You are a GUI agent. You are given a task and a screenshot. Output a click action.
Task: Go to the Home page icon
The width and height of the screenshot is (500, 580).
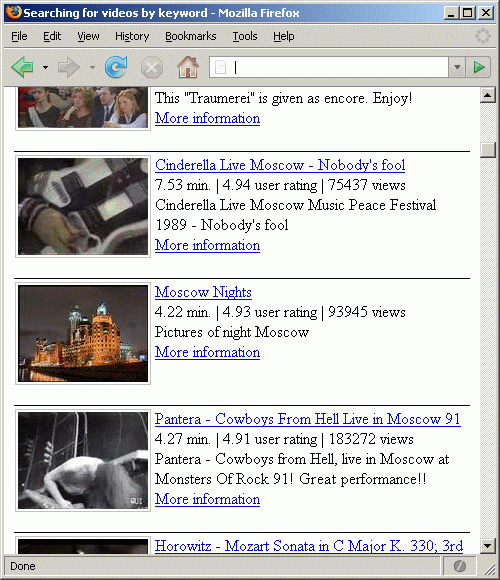pyautogui.click(x=188, y=67)
